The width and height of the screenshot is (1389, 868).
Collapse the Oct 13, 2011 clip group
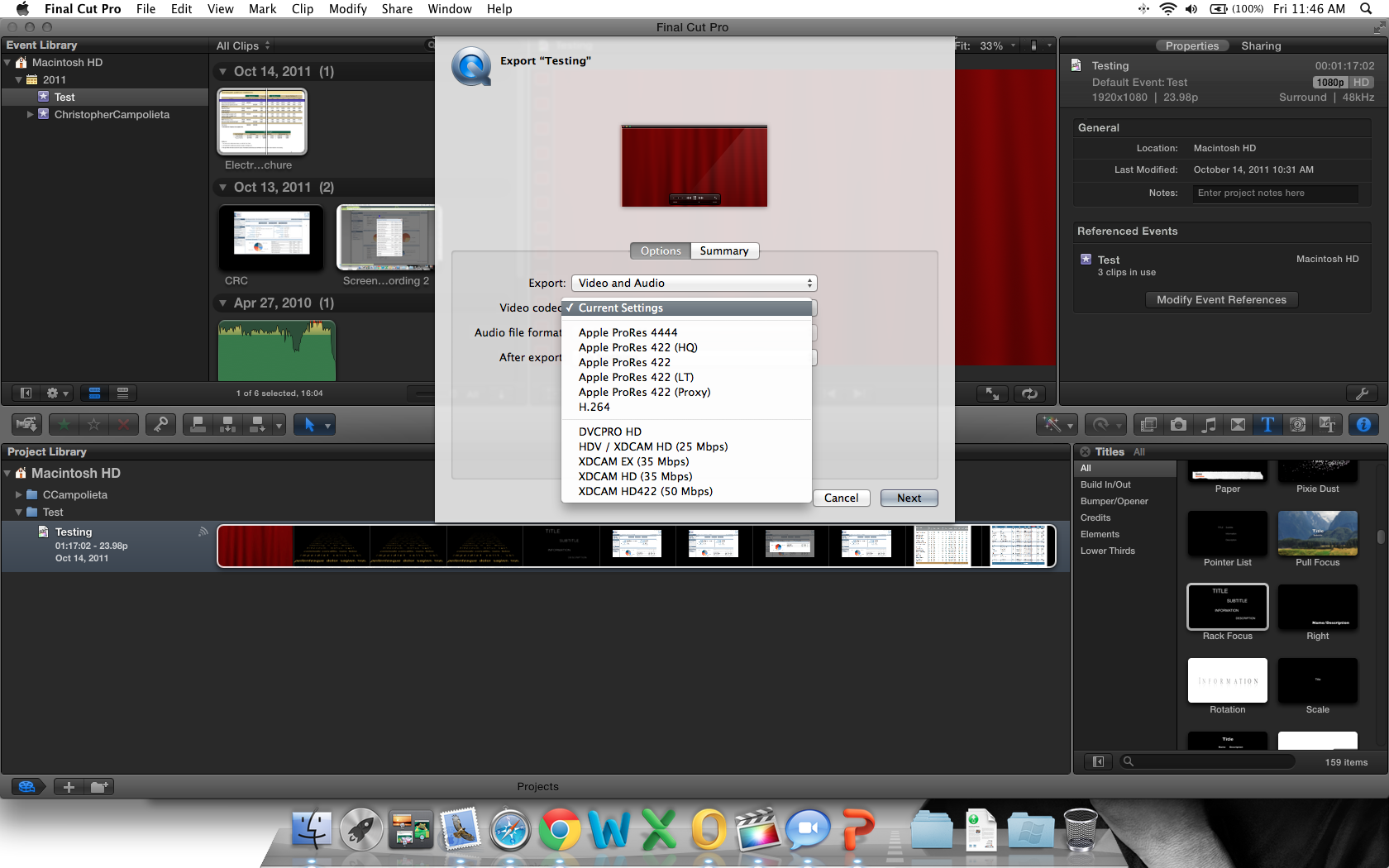[222, 188]
